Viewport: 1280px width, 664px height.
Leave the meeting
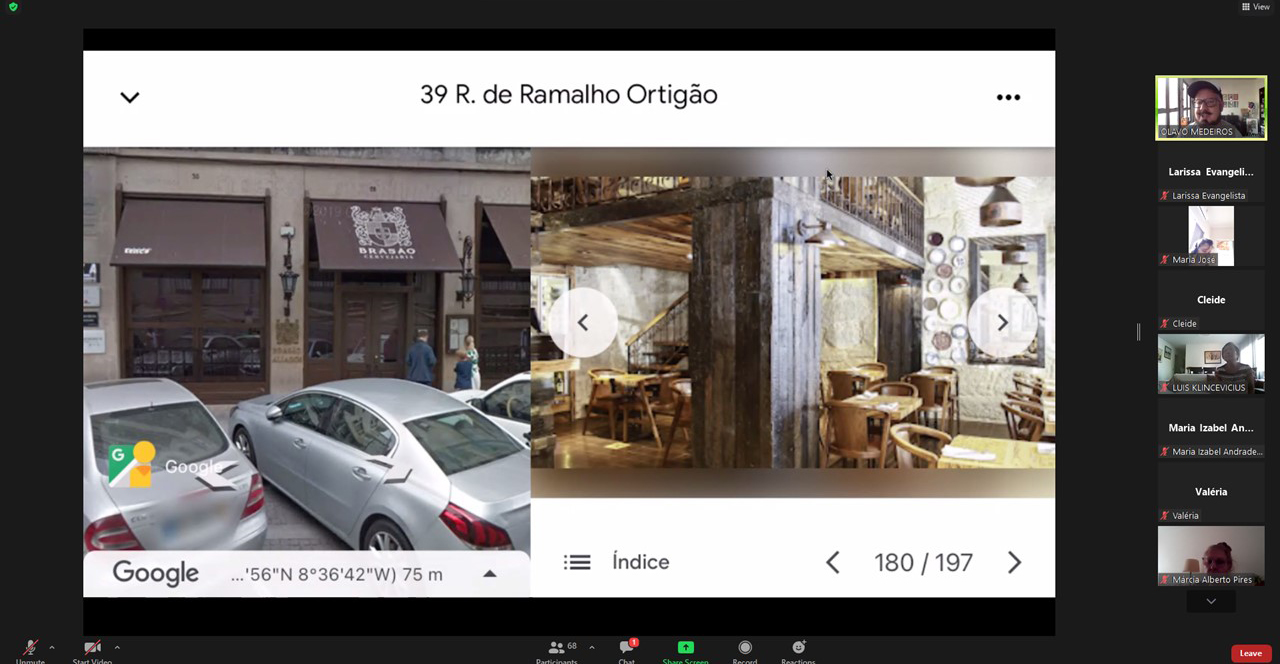pos(1250,653)
